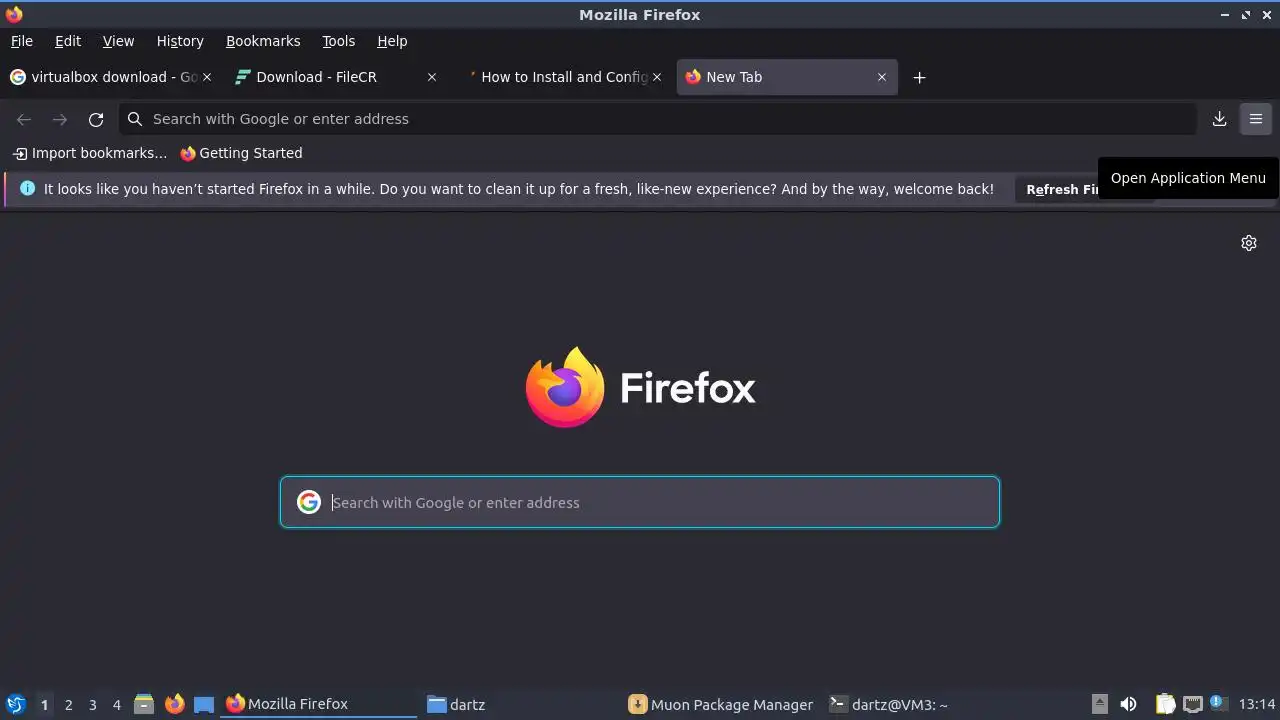The width and height of the screenshot is (1280, 720).
Task: Open the Edit menu
Action: pos(67,41)
